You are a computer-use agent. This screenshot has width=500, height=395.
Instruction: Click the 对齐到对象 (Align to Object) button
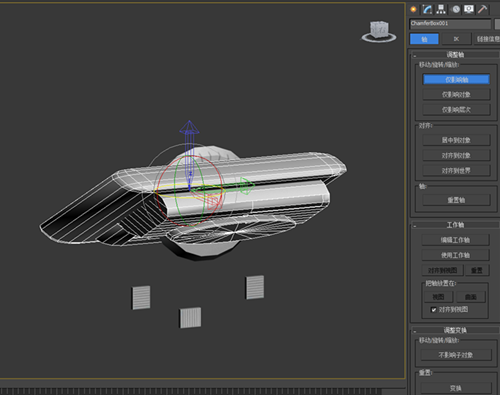pyautogui.click(x=456, y=155)
